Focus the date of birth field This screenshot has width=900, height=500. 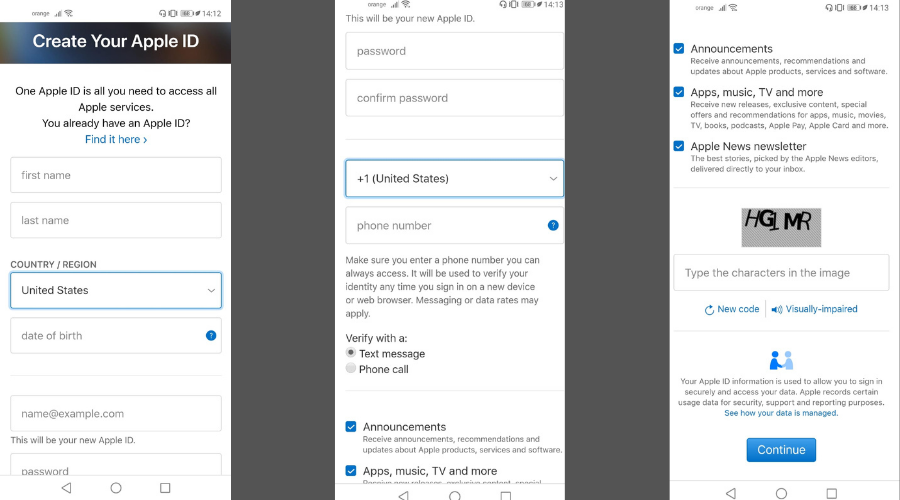pos(116,336)
